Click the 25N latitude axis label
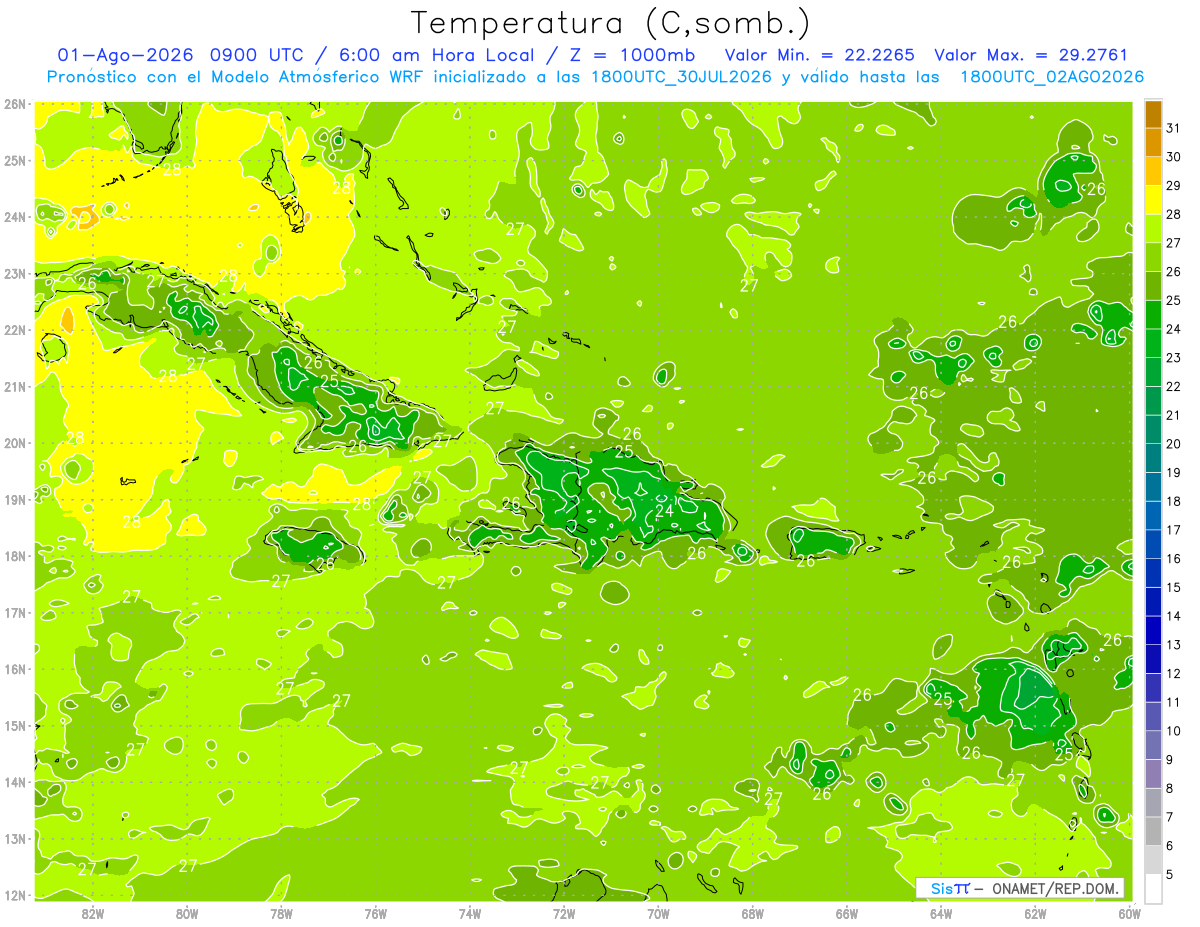 click(x=15, y=160)
